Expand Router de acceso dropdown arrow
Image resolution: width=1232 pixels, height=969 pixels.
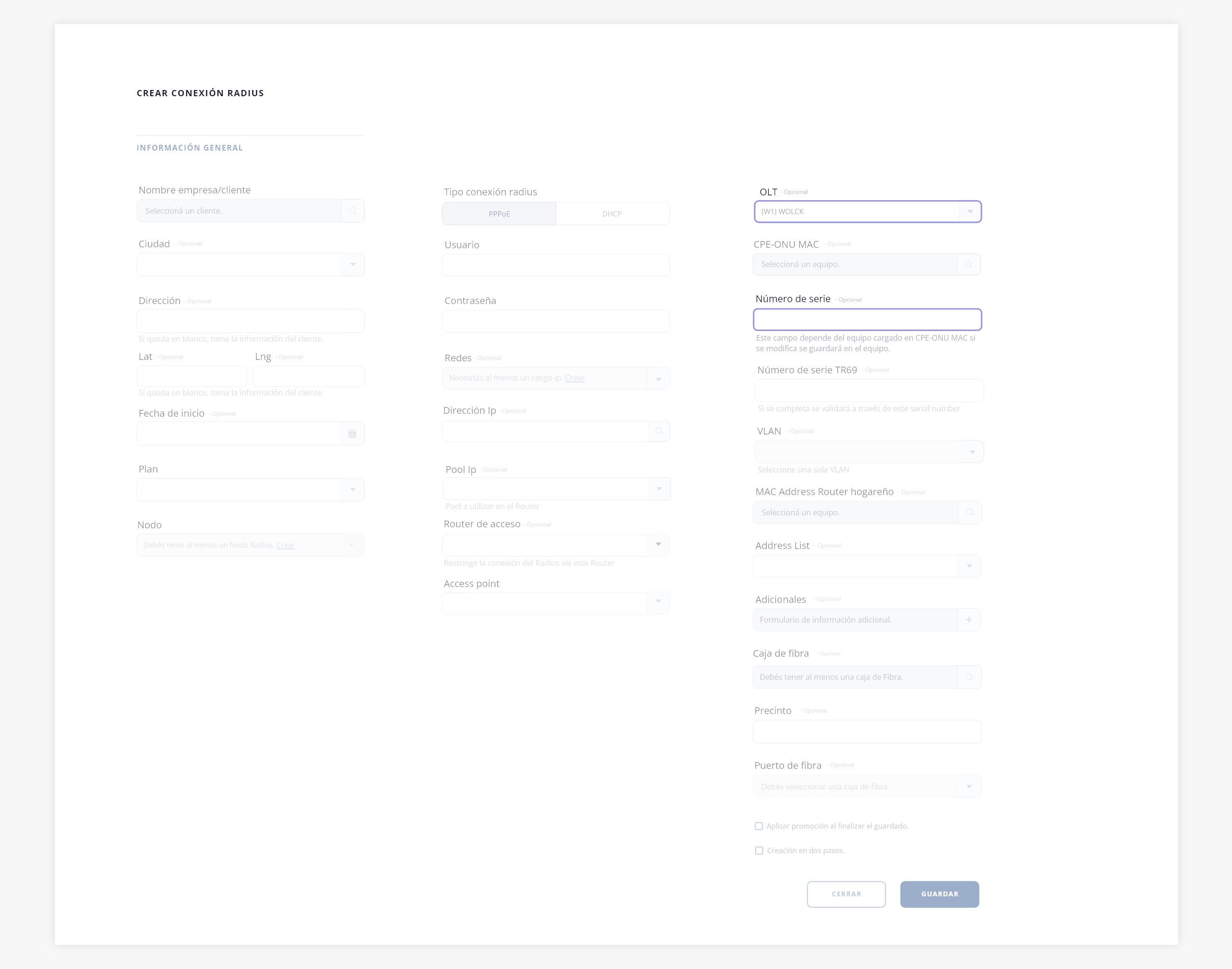pos(658,545)
